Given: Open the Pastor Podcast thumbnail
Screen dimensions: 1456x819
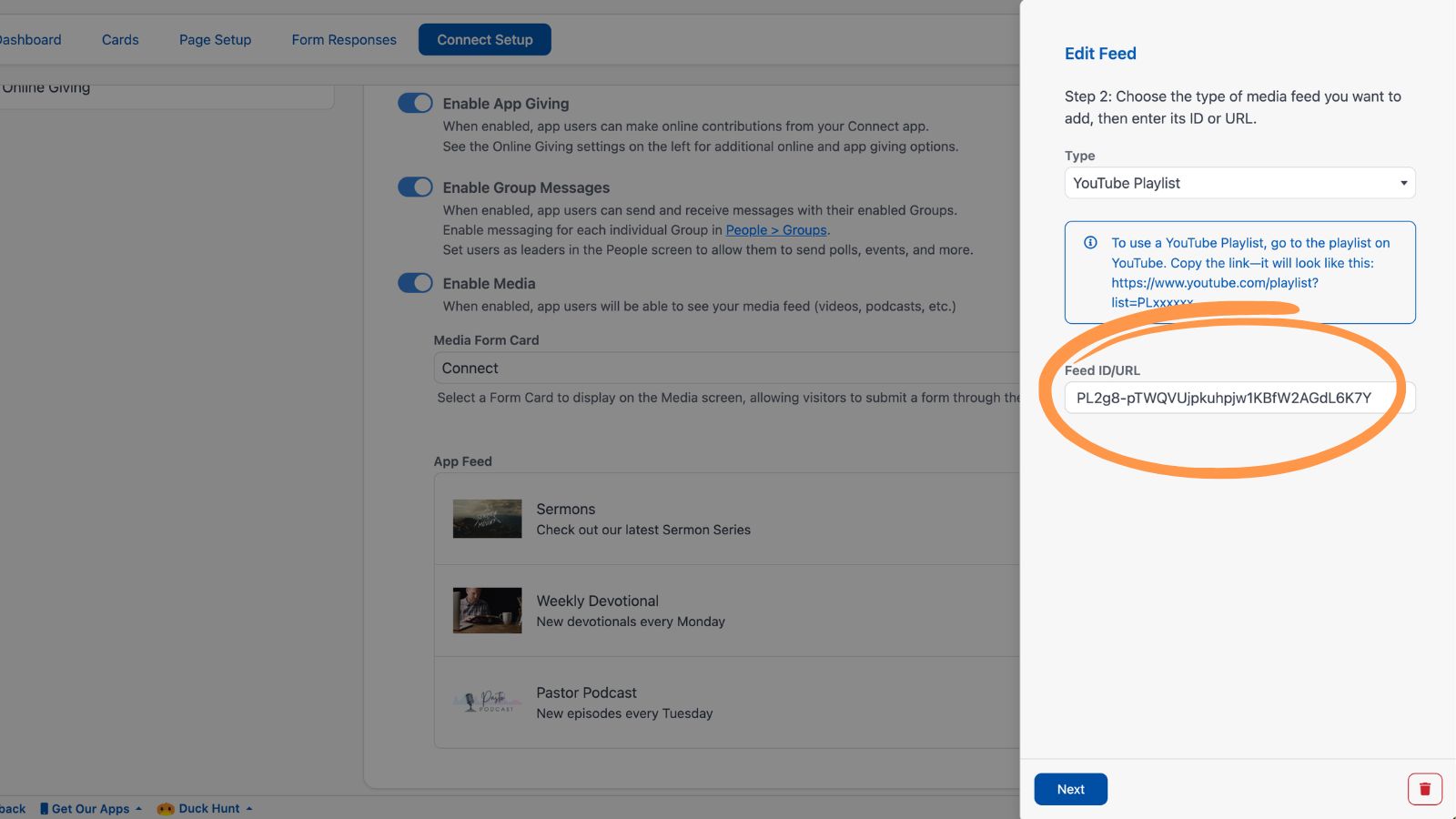Looking at the screenshot, I should (x=488, y=703).
